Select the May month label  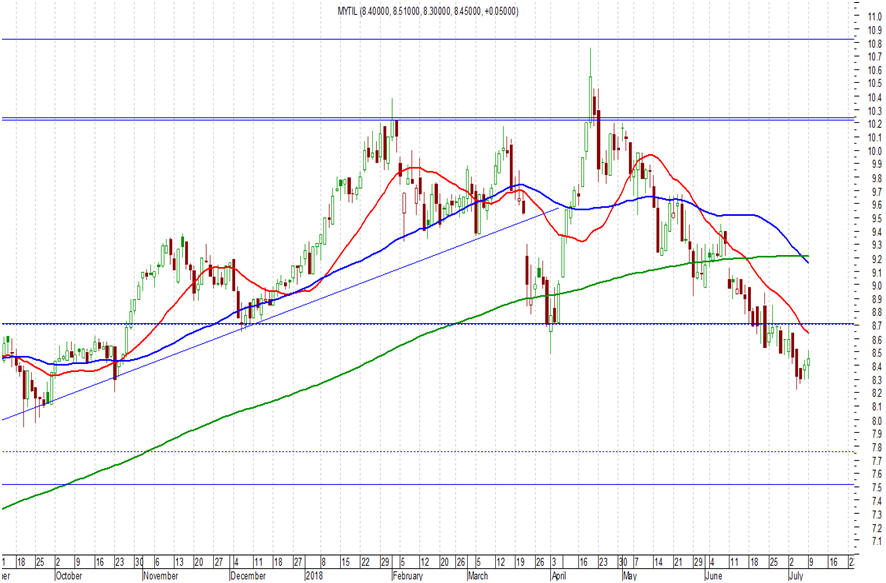[x=629, y=576]
